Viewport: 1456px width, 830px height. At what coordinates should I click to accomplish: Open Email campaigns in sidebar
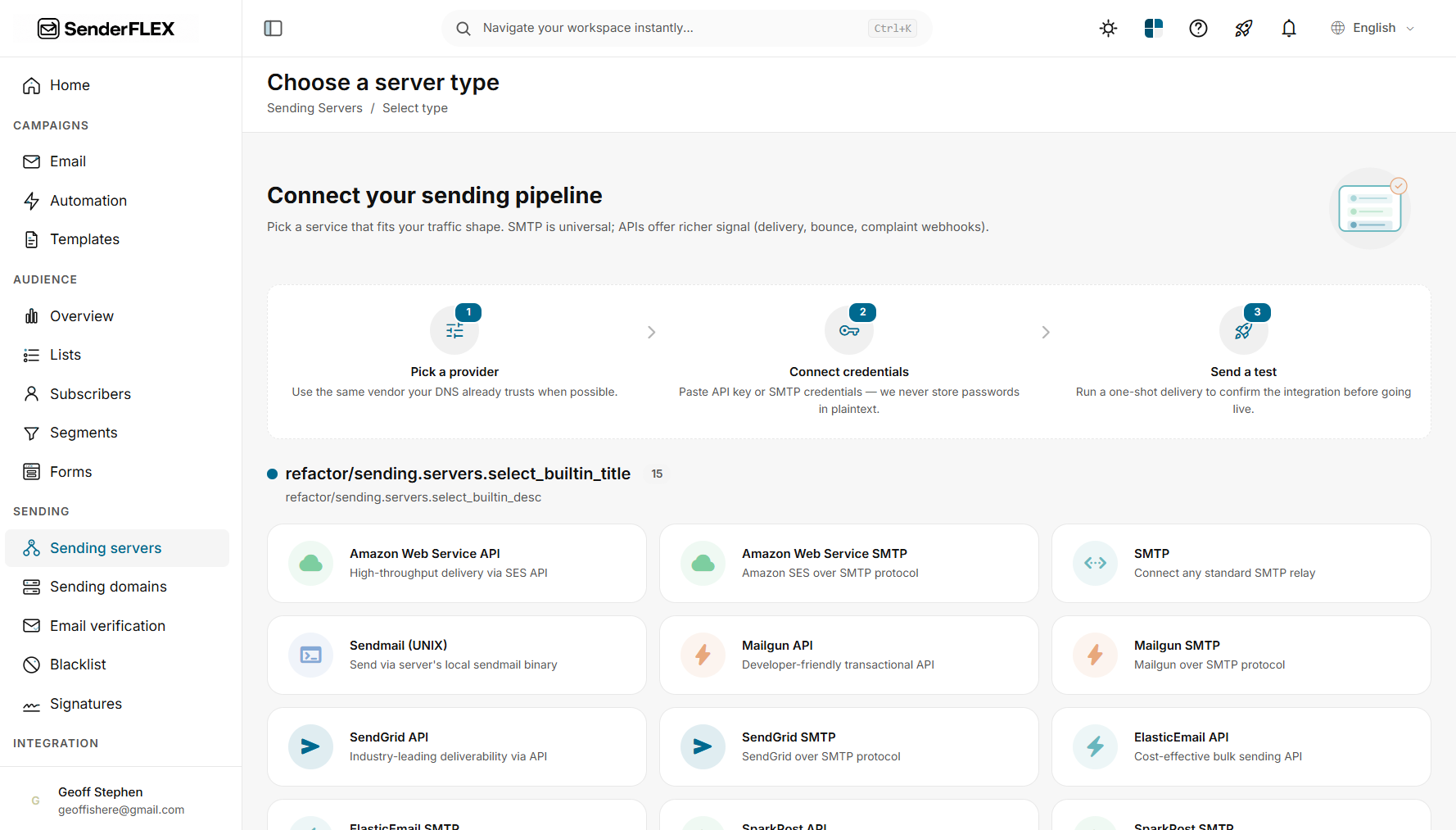point(117,161)
